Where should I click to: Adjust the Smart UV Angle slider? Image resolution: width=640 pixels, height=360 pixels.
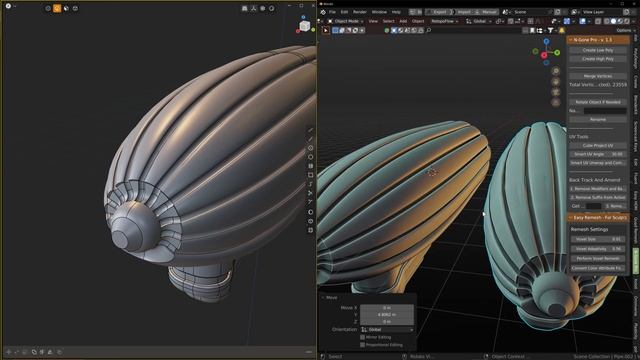tap(598, 154)
